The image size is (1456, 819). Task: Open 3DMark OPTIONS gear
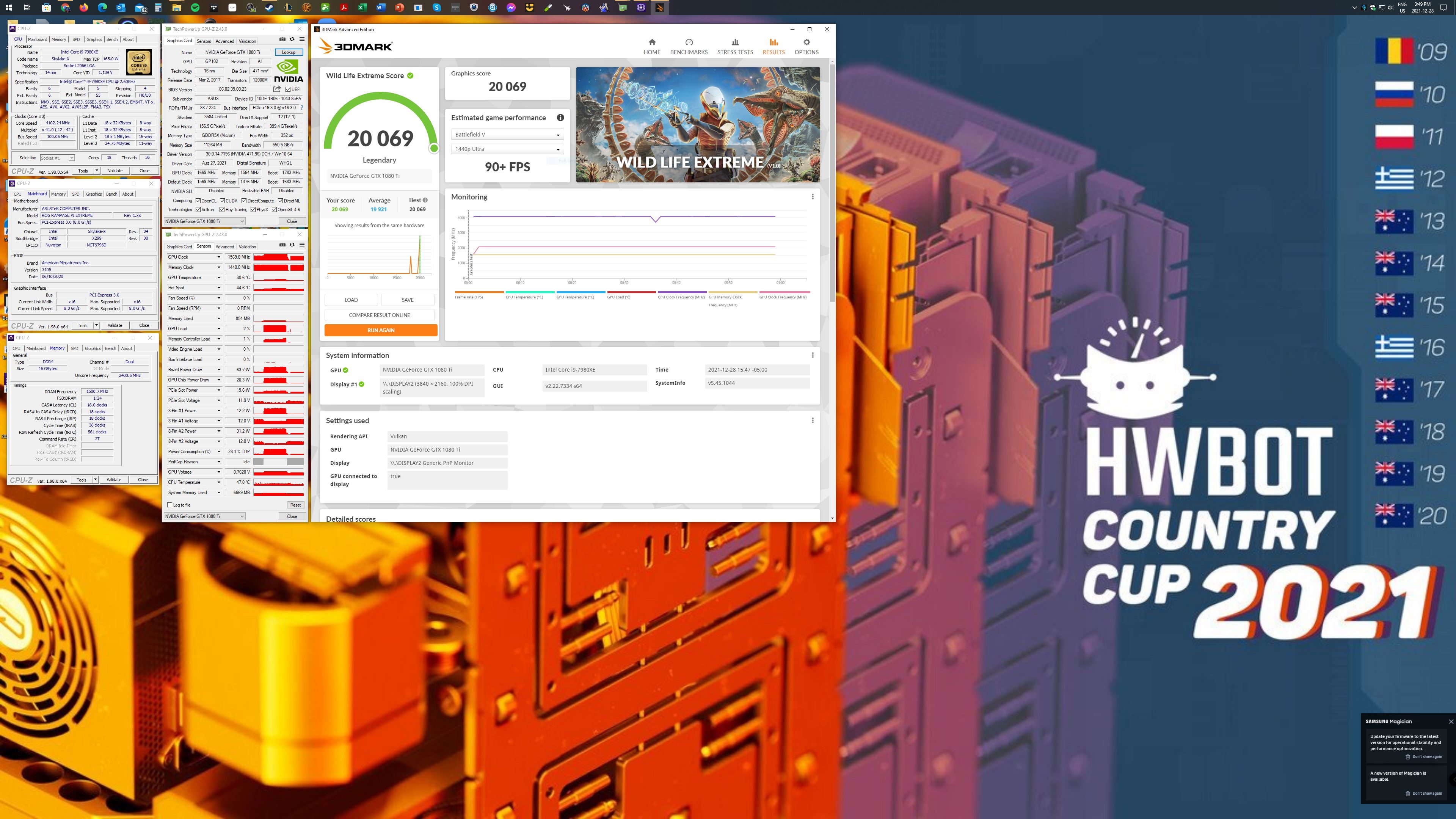[x=806, y=46]
